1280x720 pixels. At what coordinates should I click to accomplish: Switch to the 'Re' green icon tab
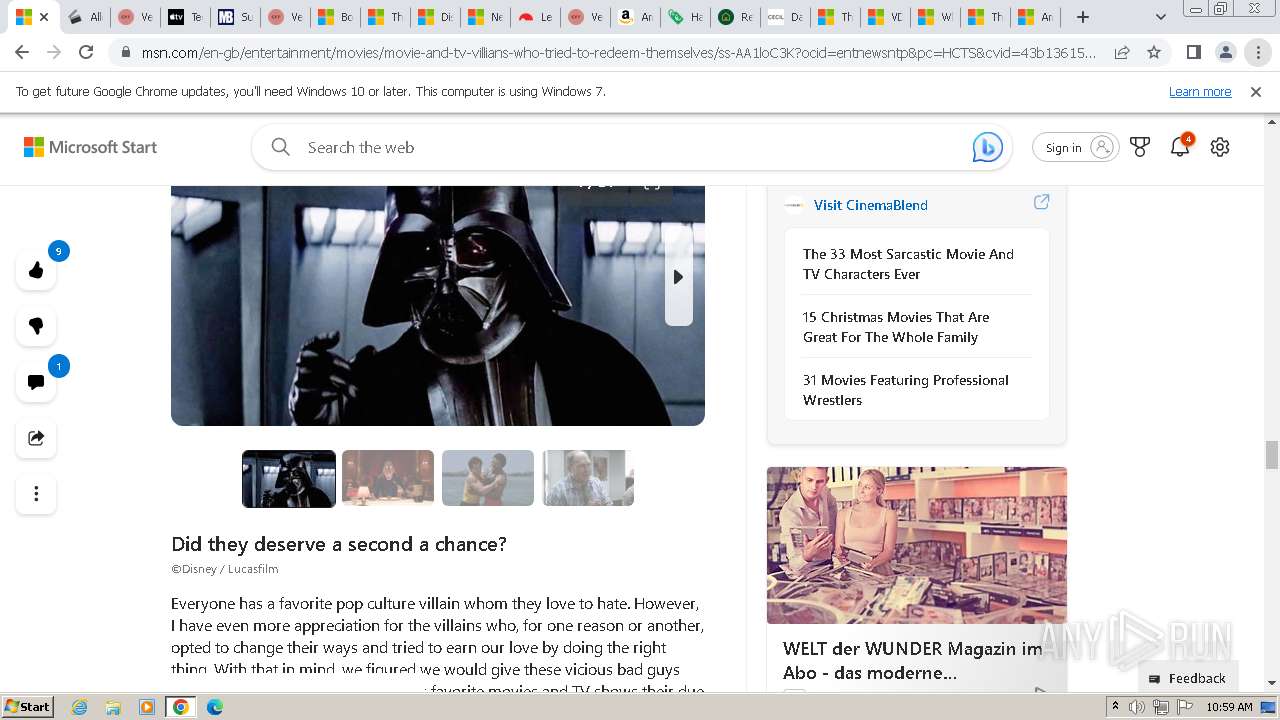[736, 17]
